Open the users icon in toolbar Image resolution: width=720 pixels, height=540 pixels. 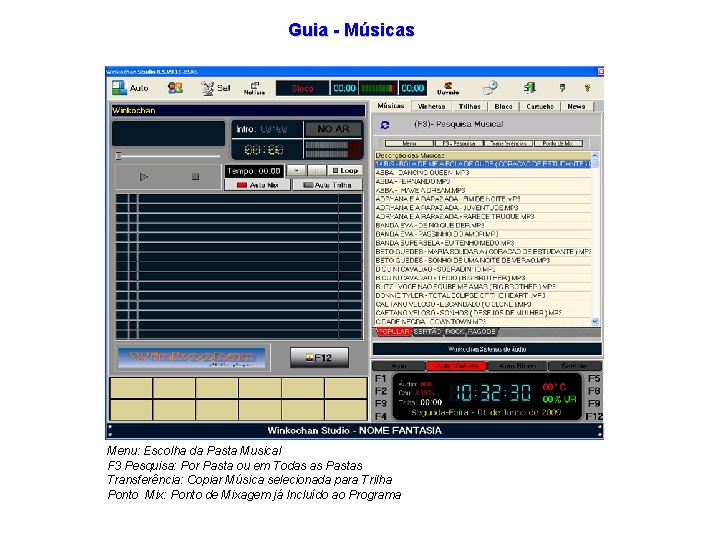175,88
